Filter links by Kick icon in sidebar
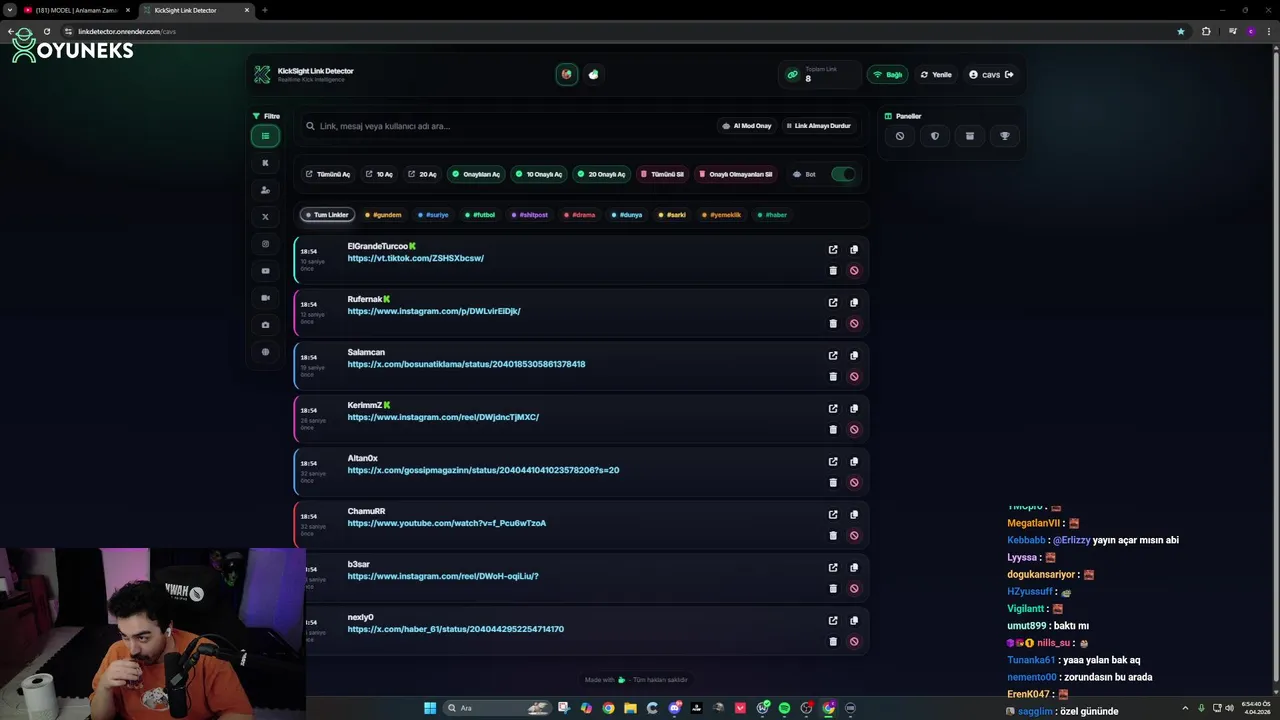 [265, 163]
